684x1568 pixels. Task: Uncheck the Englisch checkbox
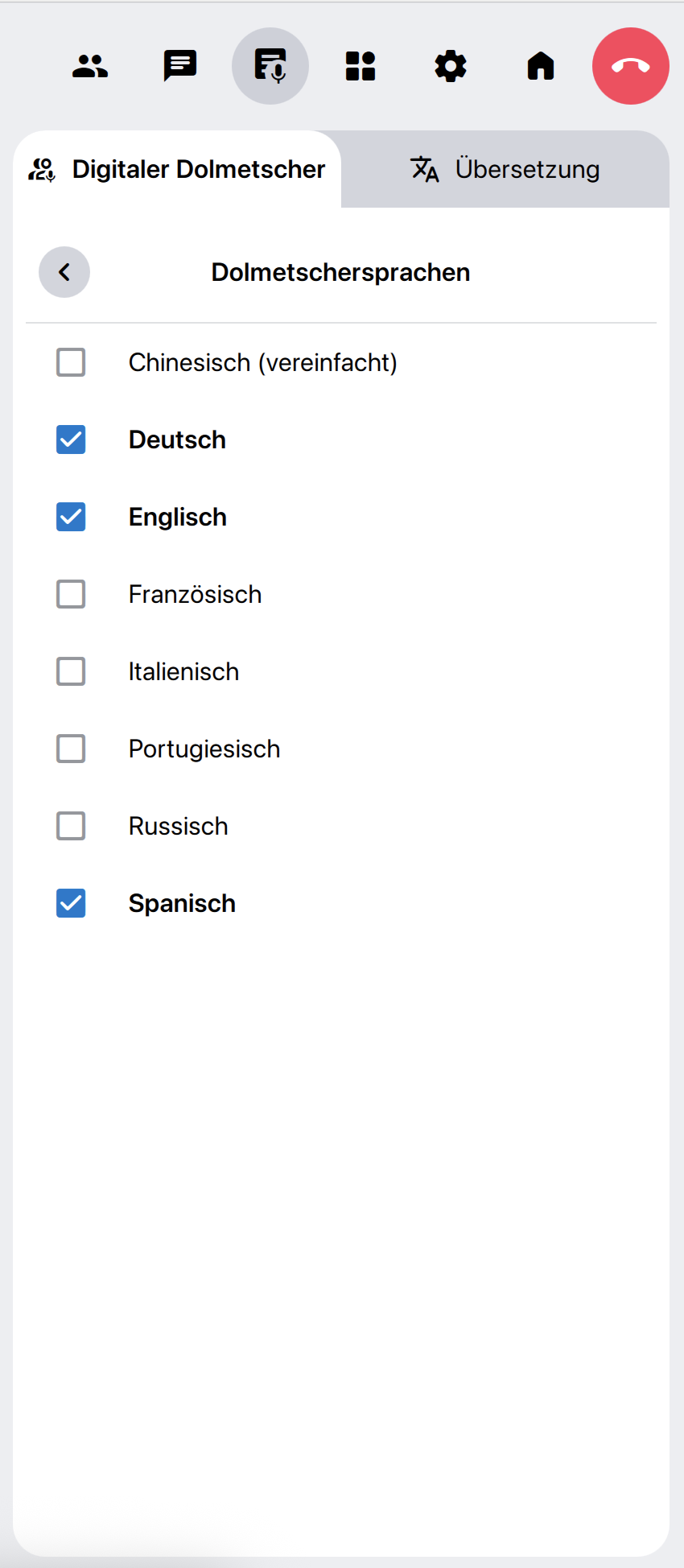[x=71, y=517]
